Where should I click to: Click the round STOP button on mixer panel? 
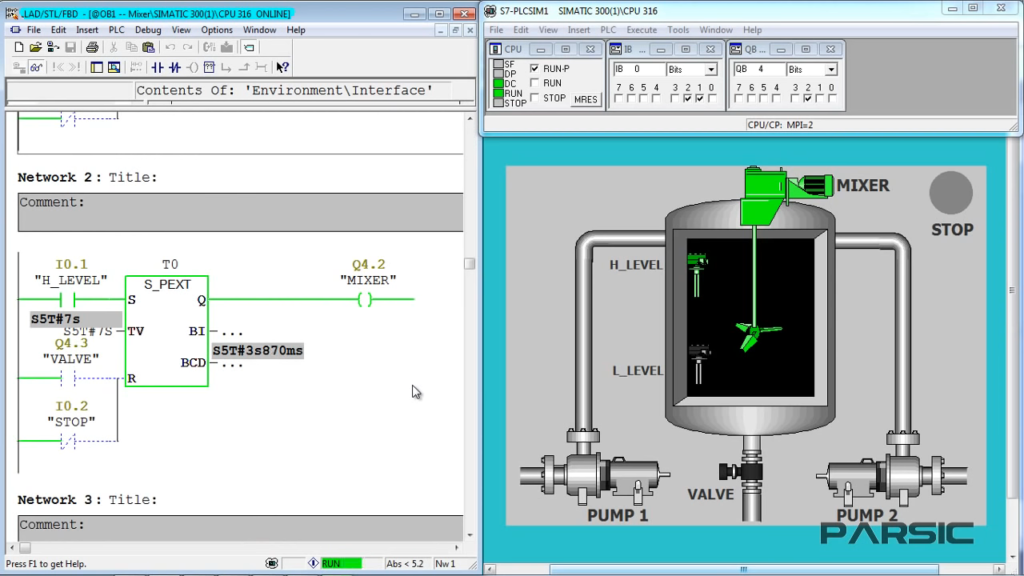click(951, 193)
